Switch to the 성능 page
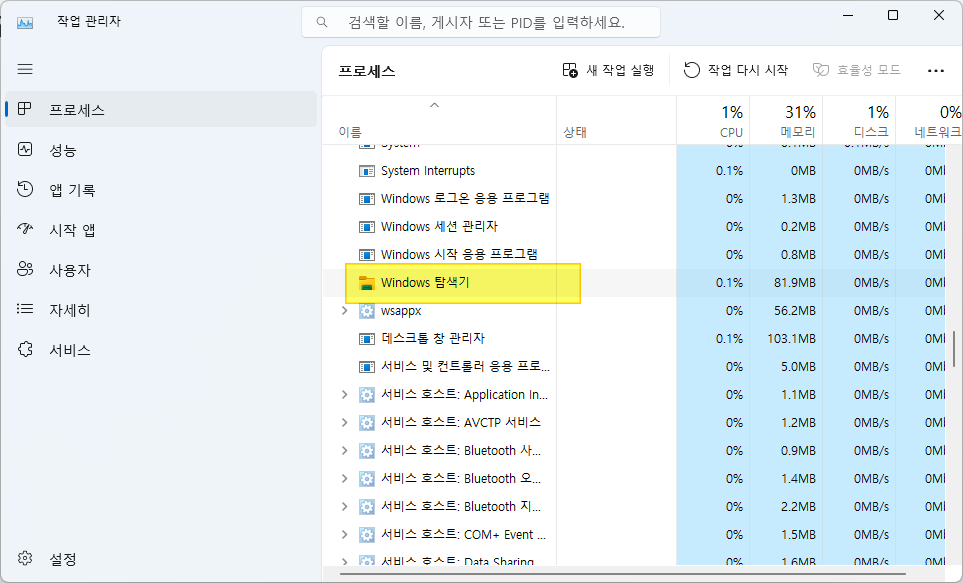The width and height of the screenshot is (963, 583). (x=161, y=149)
